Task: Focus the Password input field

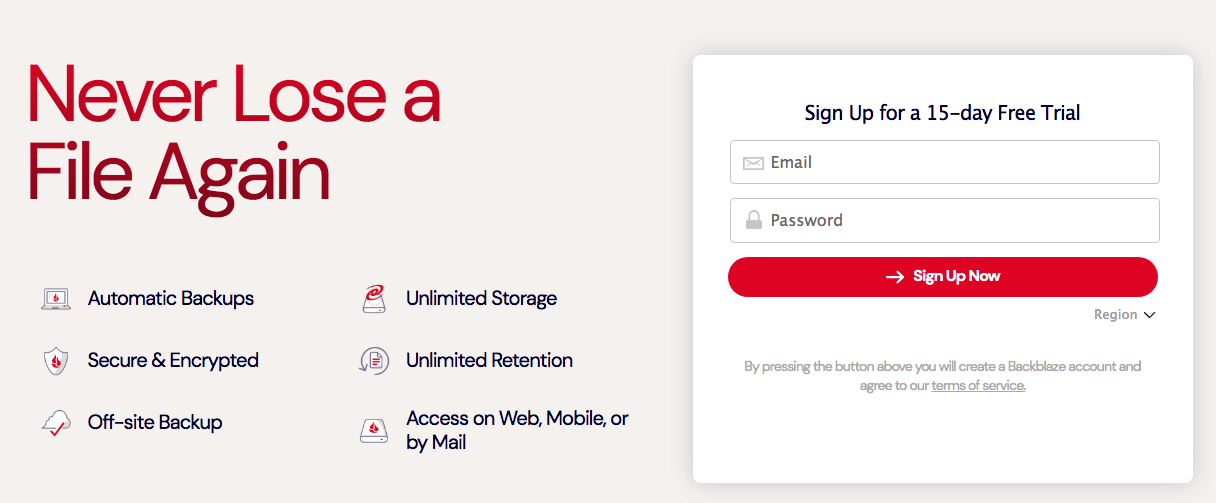Action: pyautogui.click(x=945, y=220)
